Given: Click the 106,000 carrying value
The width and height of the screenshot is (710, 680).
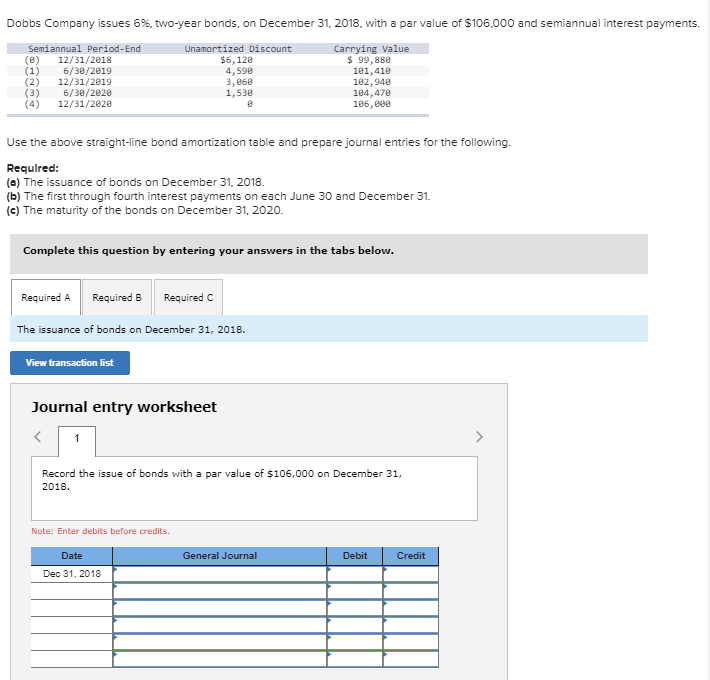Looking at the screenshot, I should click(372, 104).
